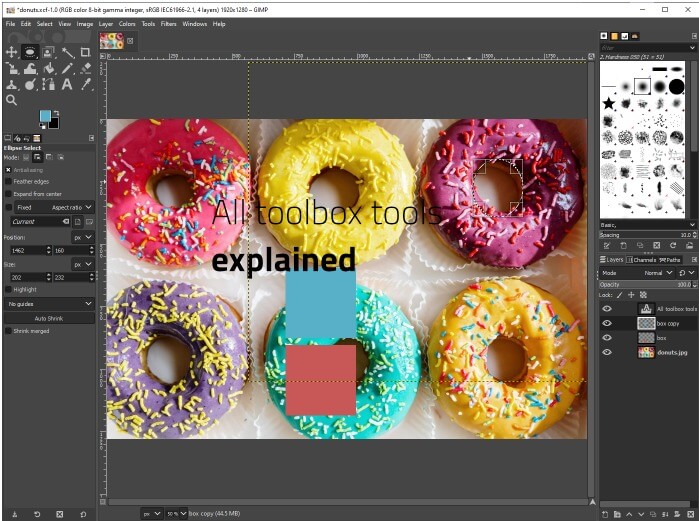The width and height of the screenshot is (699, 521).
Task: Select the Ellipse Select tool icon
Action: (30, 52)
